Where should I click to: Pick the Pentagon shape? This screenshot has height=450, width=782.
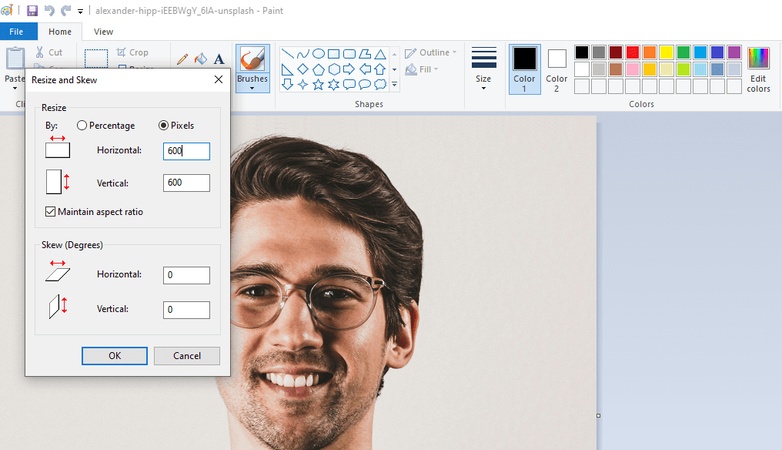(x=318, y=69)
